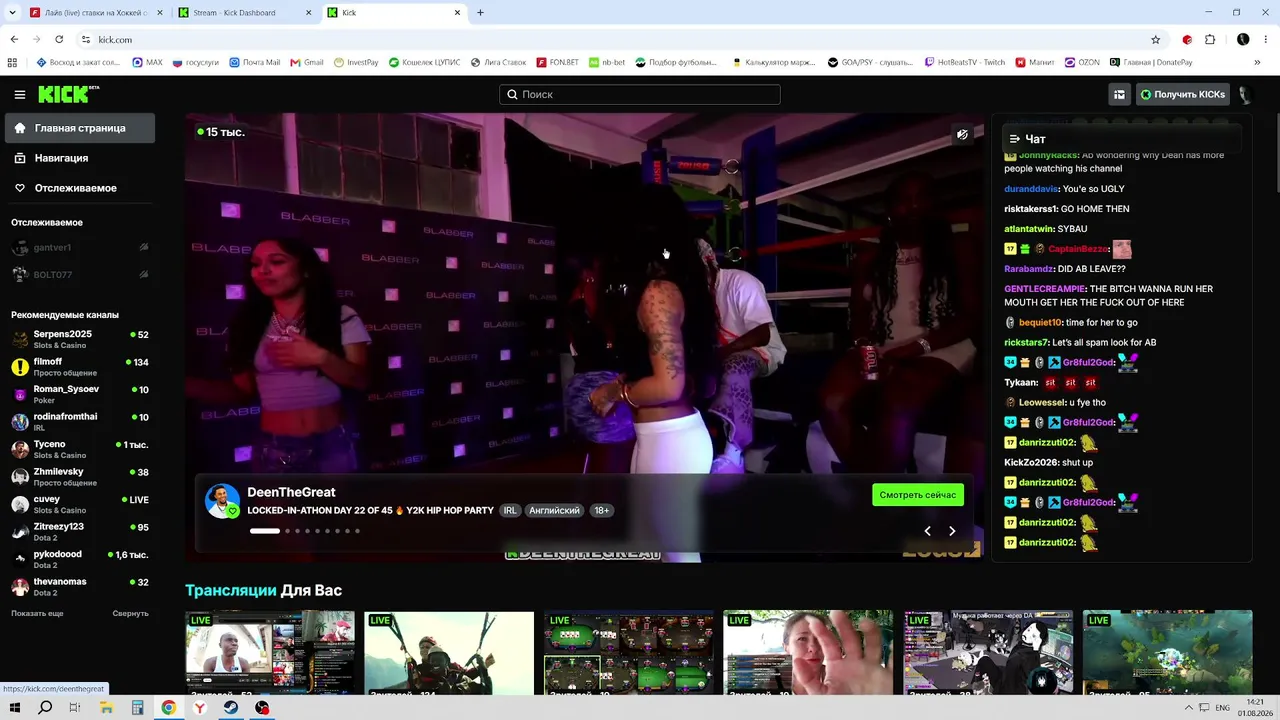
Task: Click the filmoff channel avatar
Action: click(20, 367)
